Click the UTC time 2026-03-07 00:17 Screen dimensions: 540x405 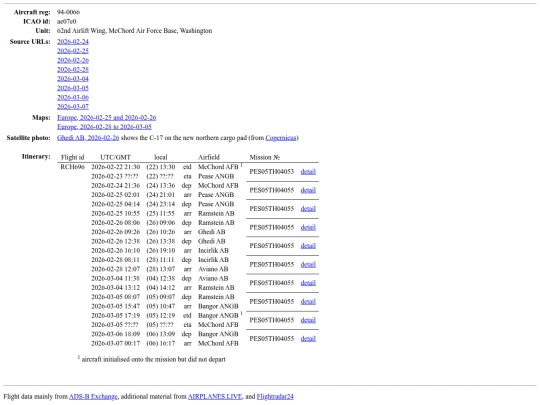coord(115,344)
